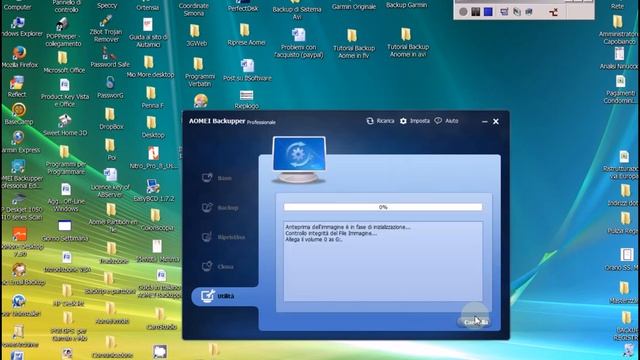
Task: Open the Penna F folder
Action: (152, 97)
